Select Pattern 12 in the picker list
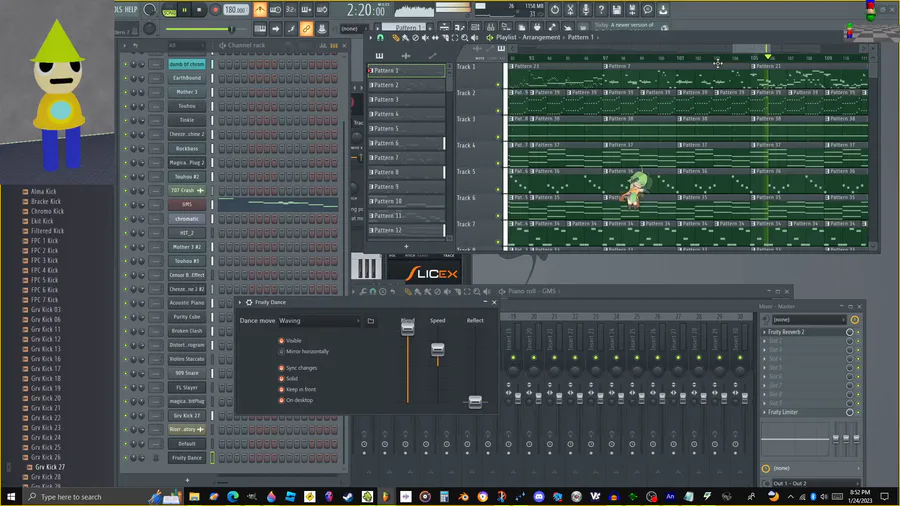 click(406, 231)
